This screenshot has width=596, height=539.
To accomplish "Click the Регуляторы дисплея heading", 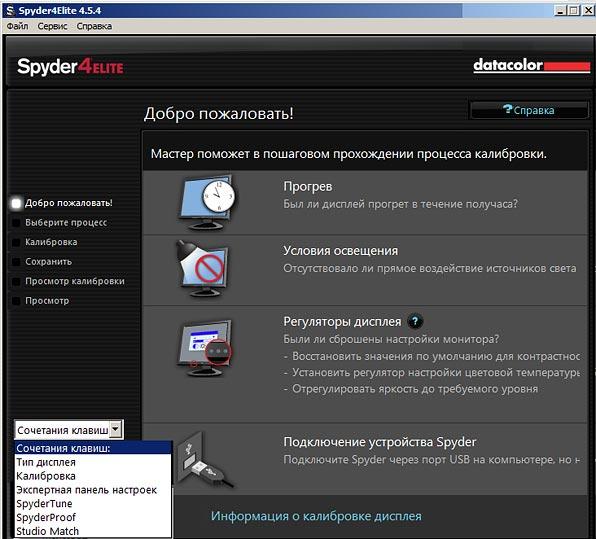I will tap(342, 322).
